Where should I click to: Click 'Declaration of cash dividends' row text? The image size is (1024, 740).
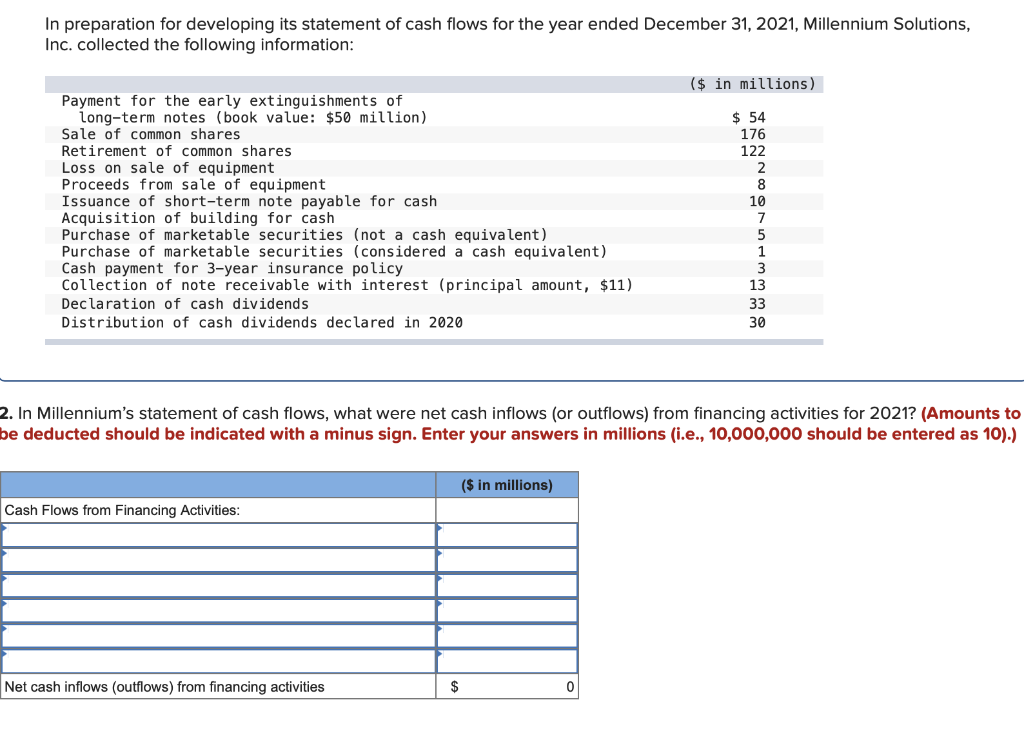click(185, 304)
